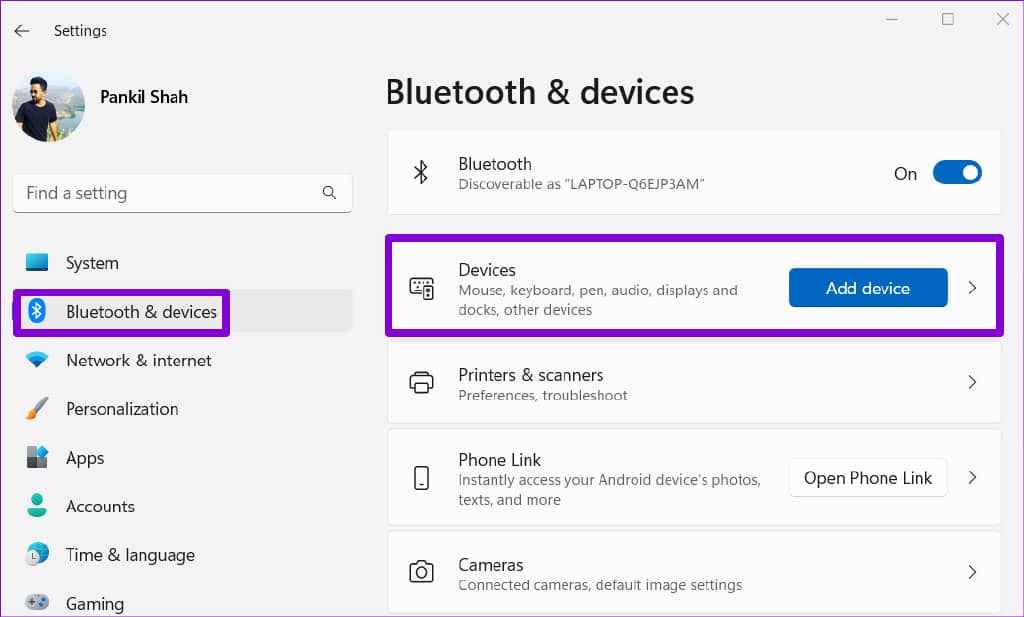Expand the Devices settings row
This screenshot has width=1024, height=617.
971,286
